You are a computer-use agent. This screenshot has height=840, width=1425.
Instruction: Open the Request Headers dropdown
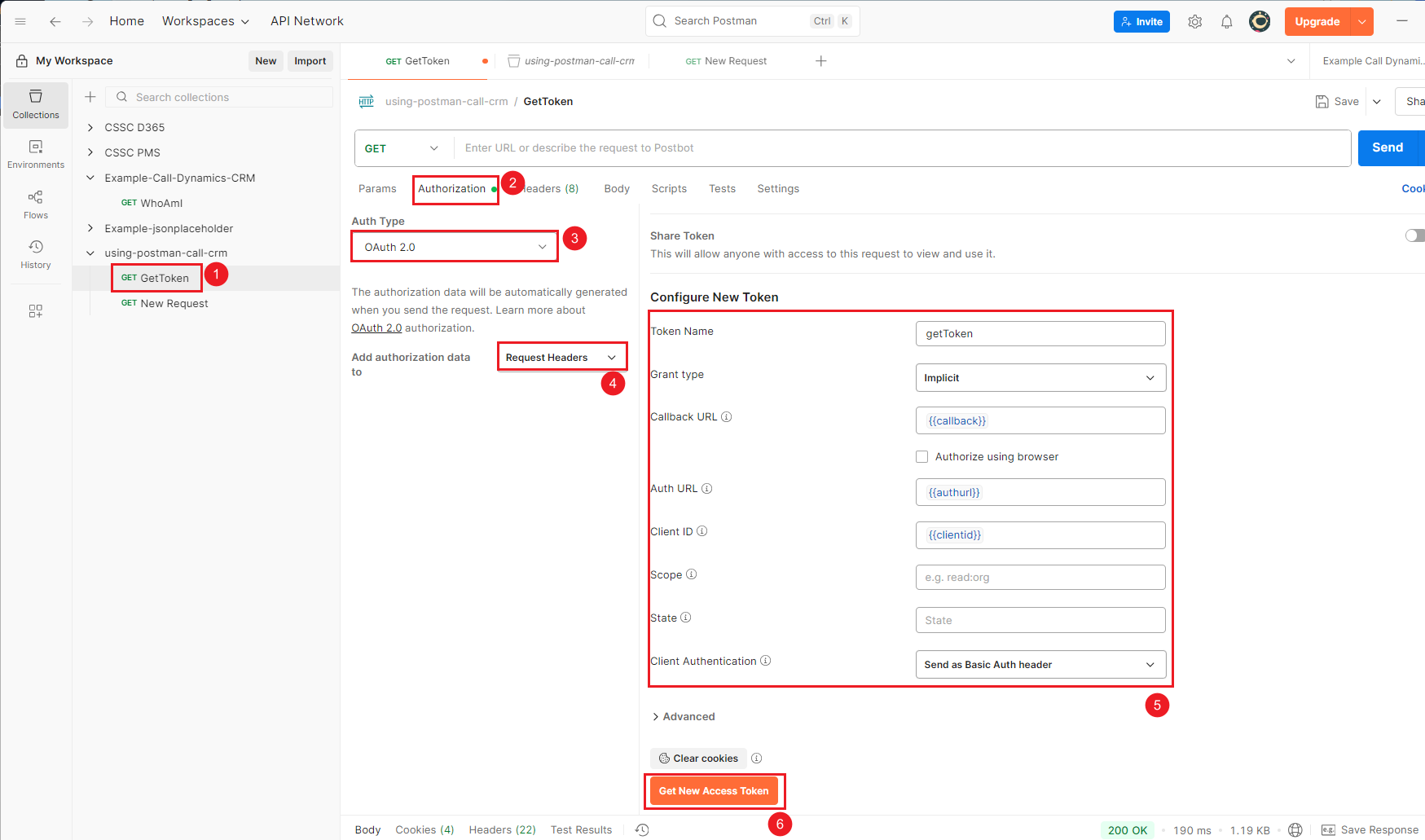pyautogui.click(x=561, y=358)
